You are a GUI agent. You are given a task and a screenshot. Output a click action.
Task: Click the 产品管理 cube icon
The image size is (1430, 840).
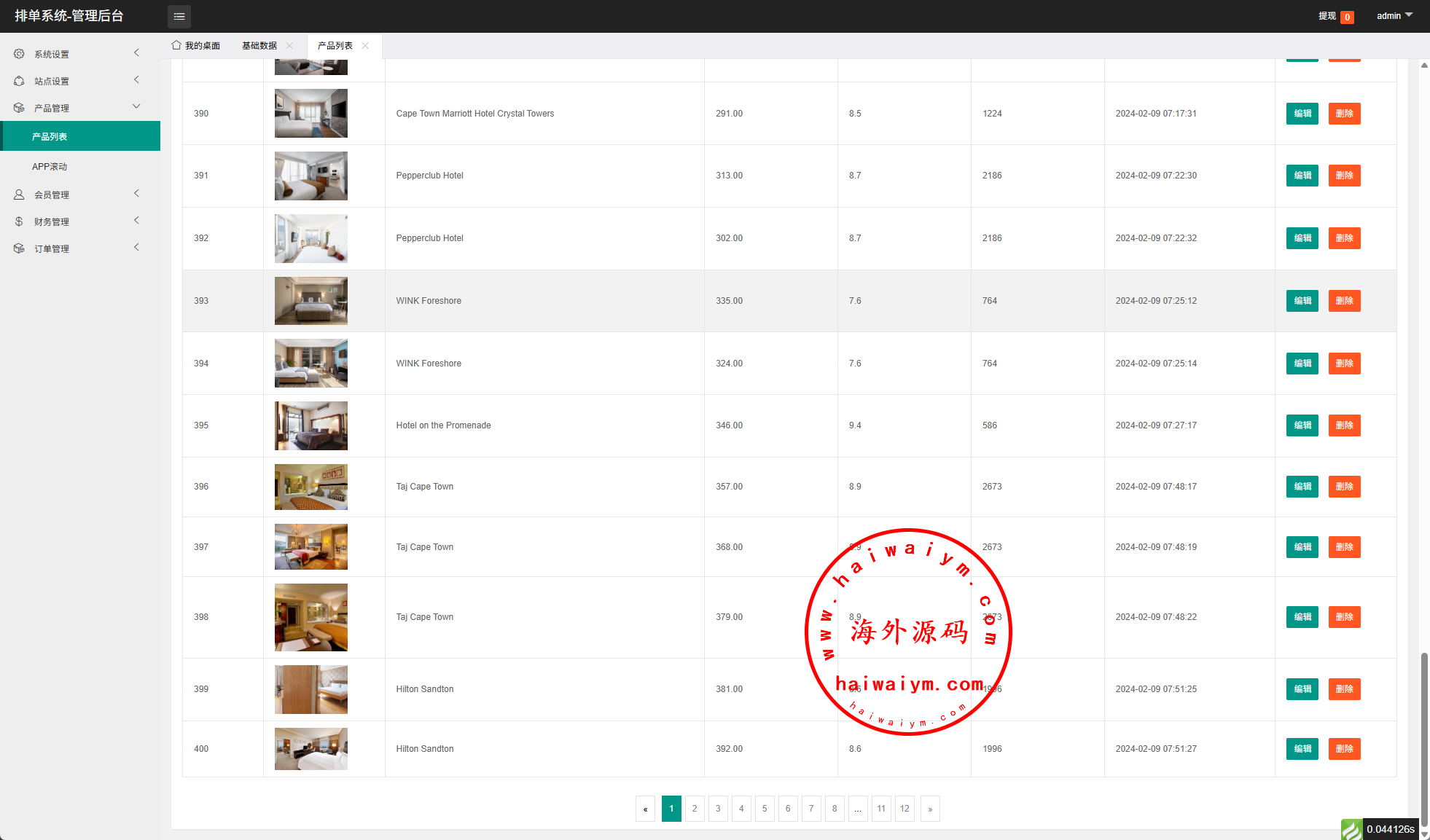pos(19,108)
